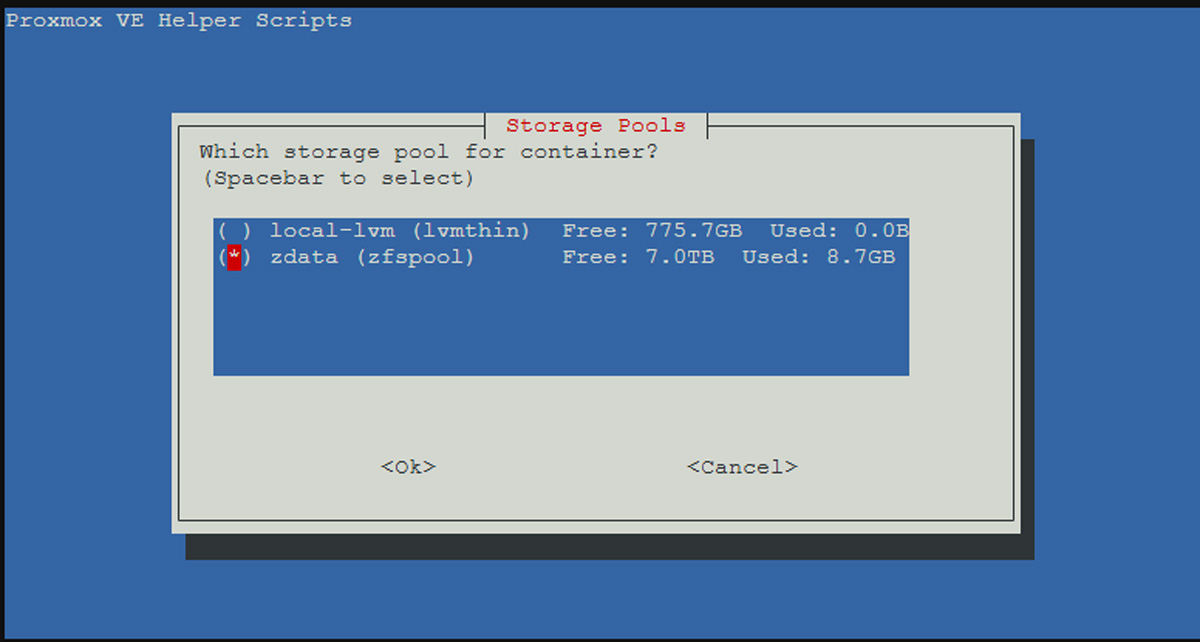The height and width of the screenshot is (642, 1200).
Task: Click the Proxmox VE Helper Scripts header text
Action: [x=179, y=20]
